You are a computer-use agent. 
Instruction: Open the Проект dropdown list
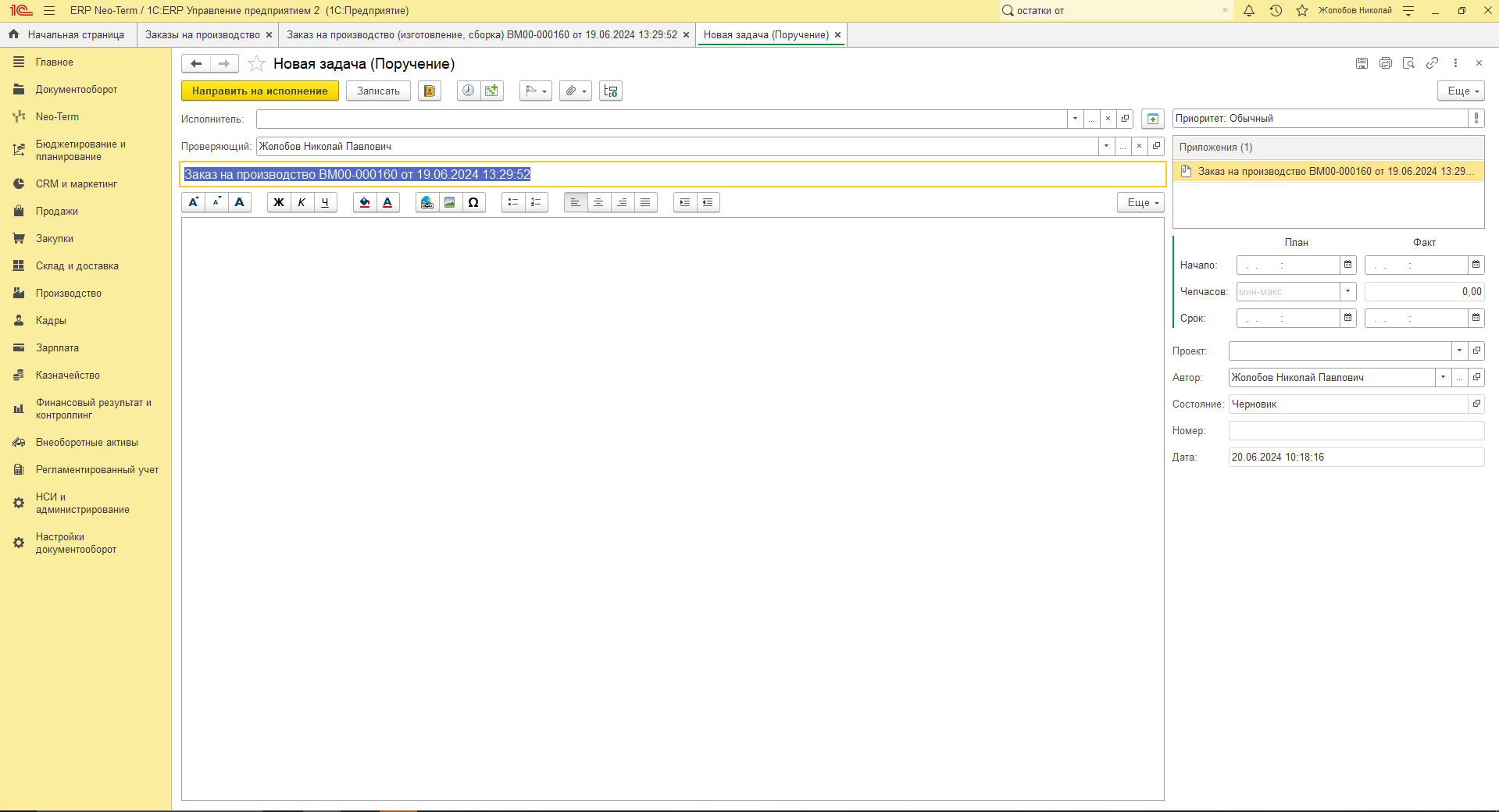[1460, 351]
